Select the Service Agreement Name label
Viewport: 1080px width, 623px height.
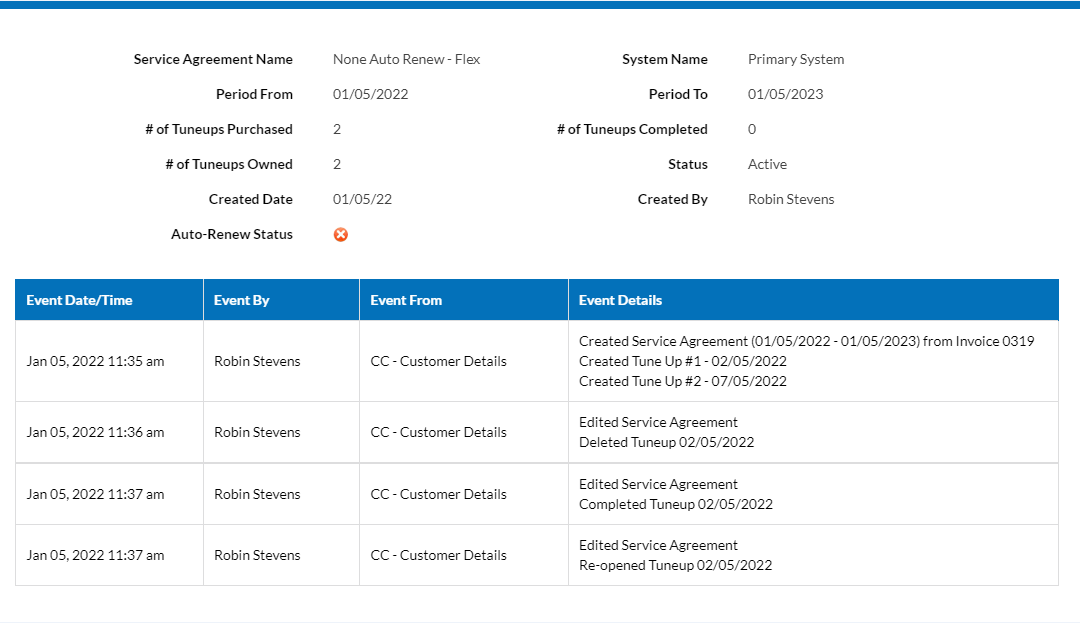(213, 59)
